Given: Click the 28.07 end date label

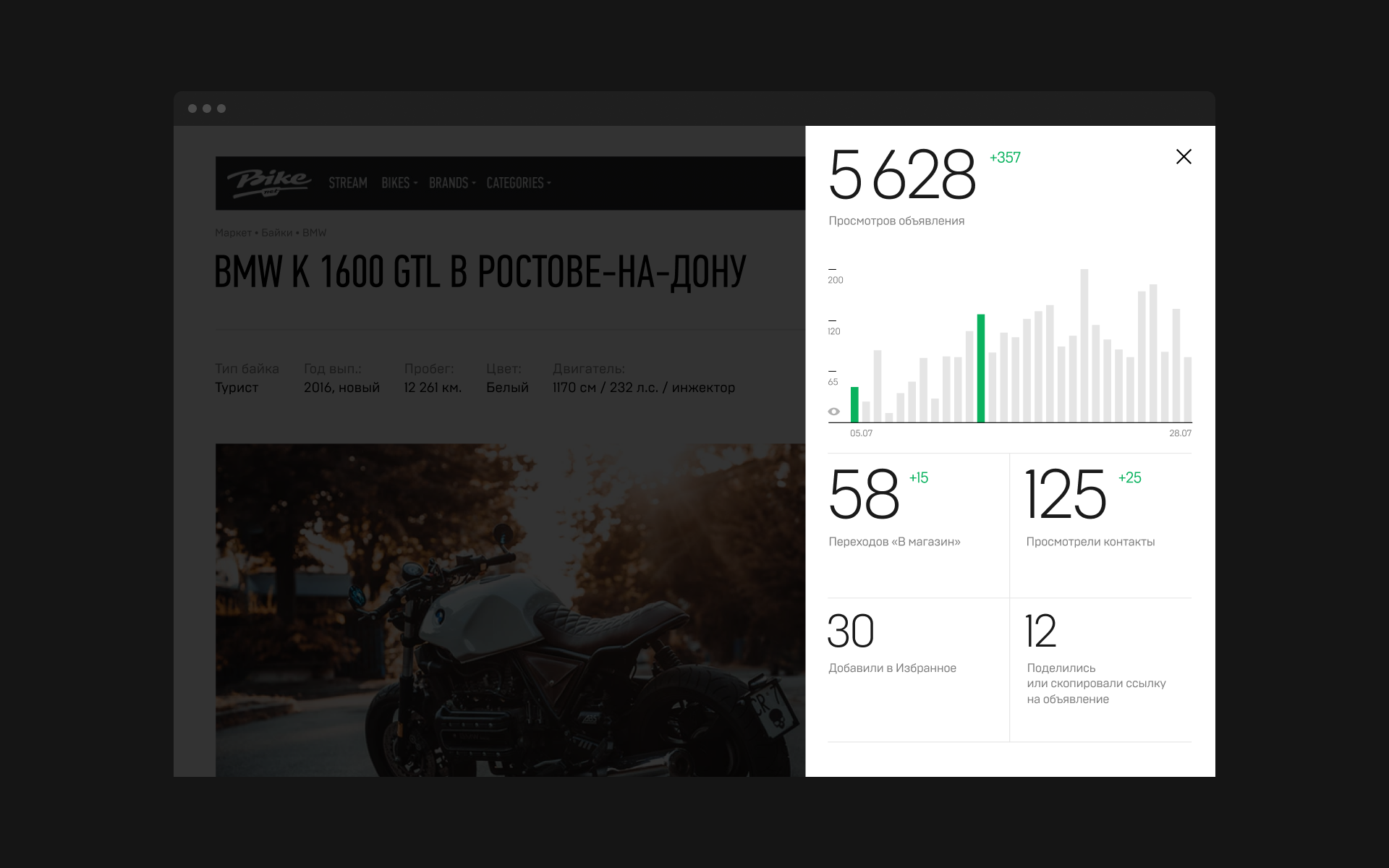Looking at the screenshot, I should click(1181, 434).
